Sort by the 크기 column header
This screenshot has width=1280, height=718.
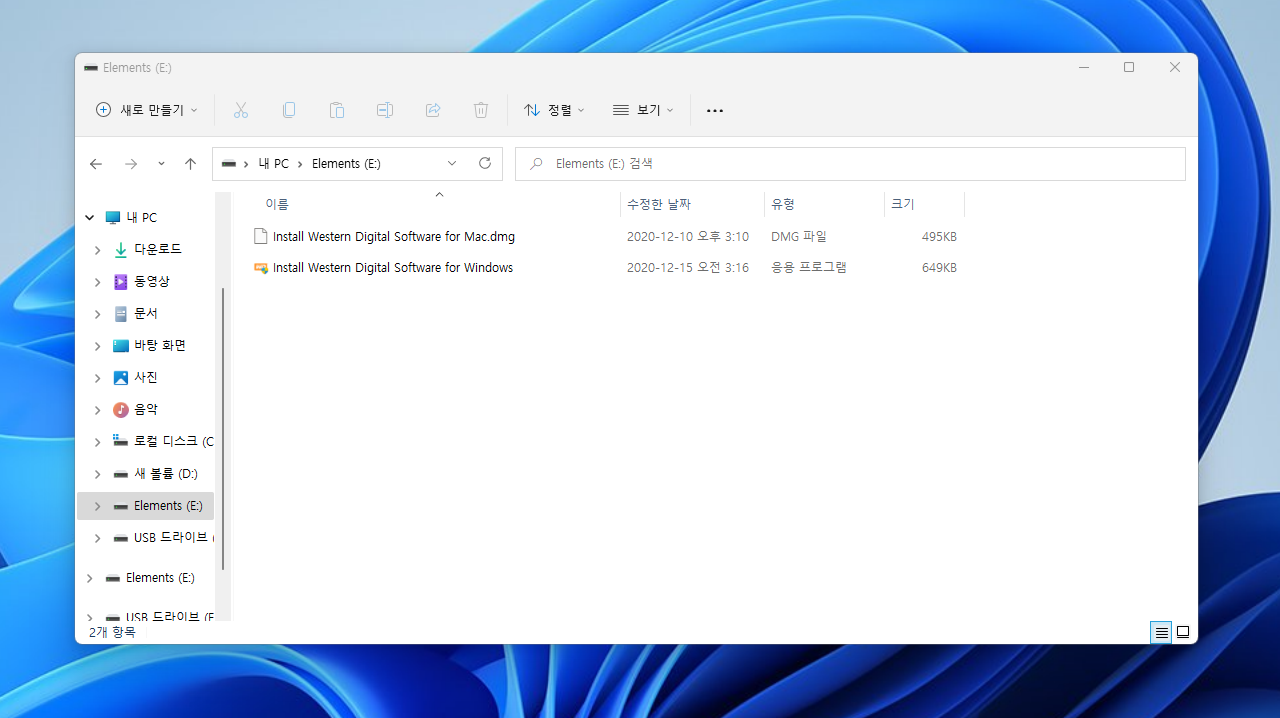[924, 204]
